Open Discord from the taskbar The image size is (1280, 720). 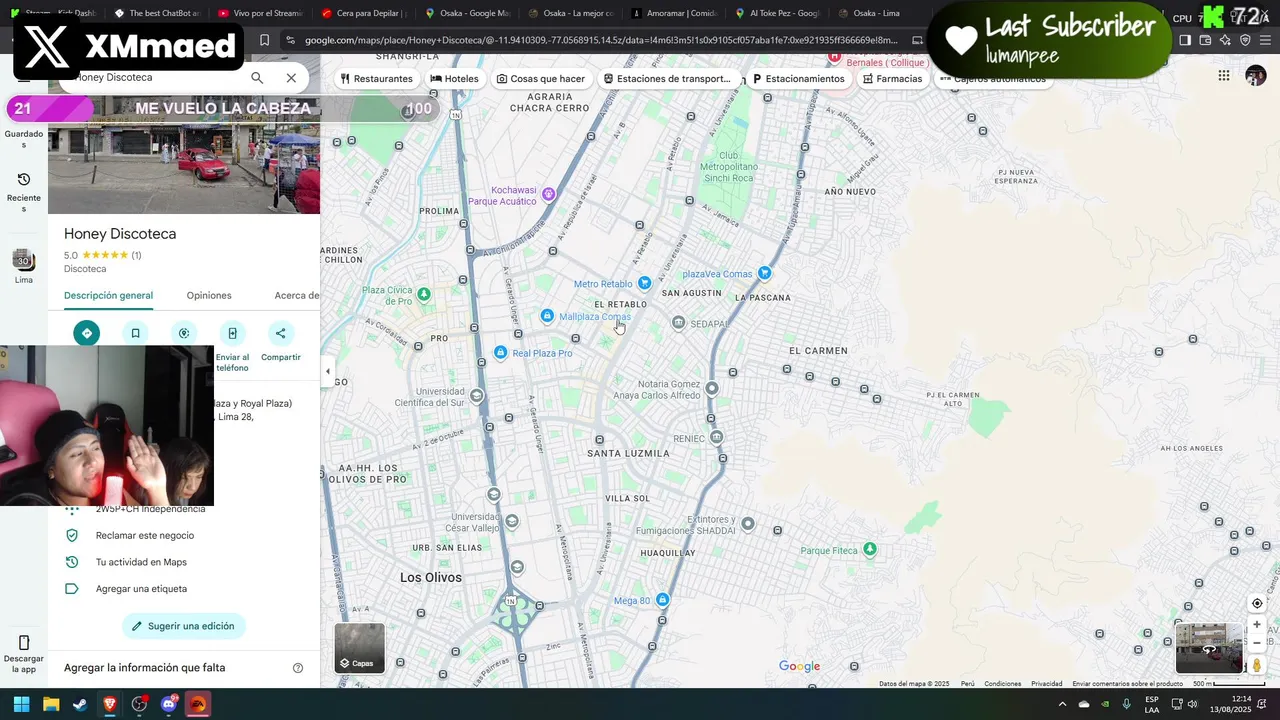[x=168, y=704]
